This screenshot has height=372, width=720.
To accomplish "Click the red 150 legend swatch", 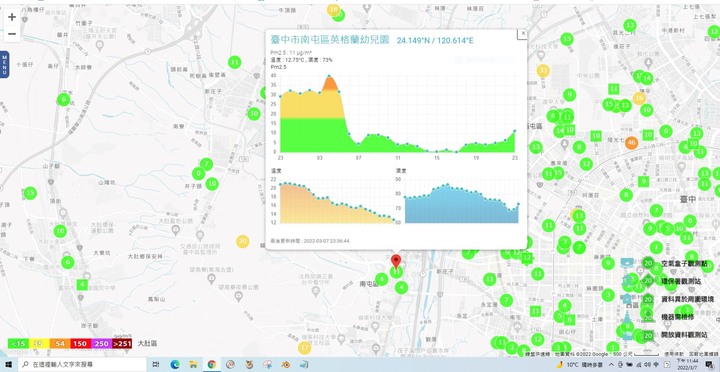I will 80,344.
